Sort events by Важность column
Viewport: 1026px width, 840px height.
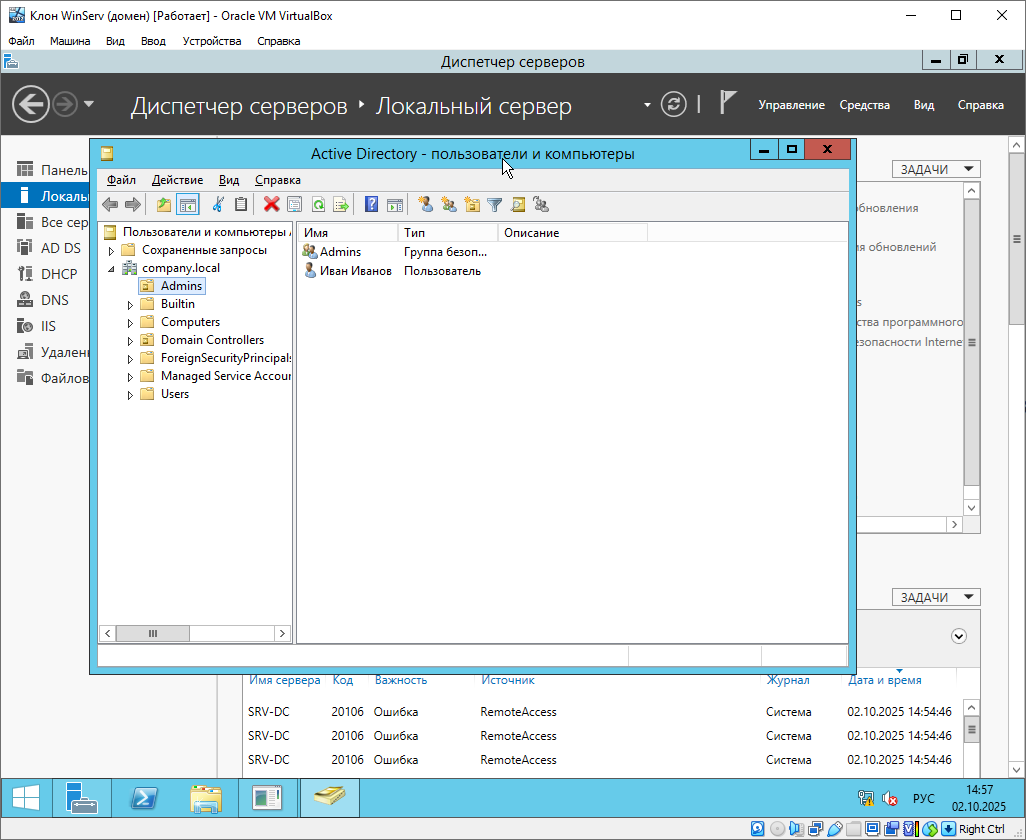[400, 680]
